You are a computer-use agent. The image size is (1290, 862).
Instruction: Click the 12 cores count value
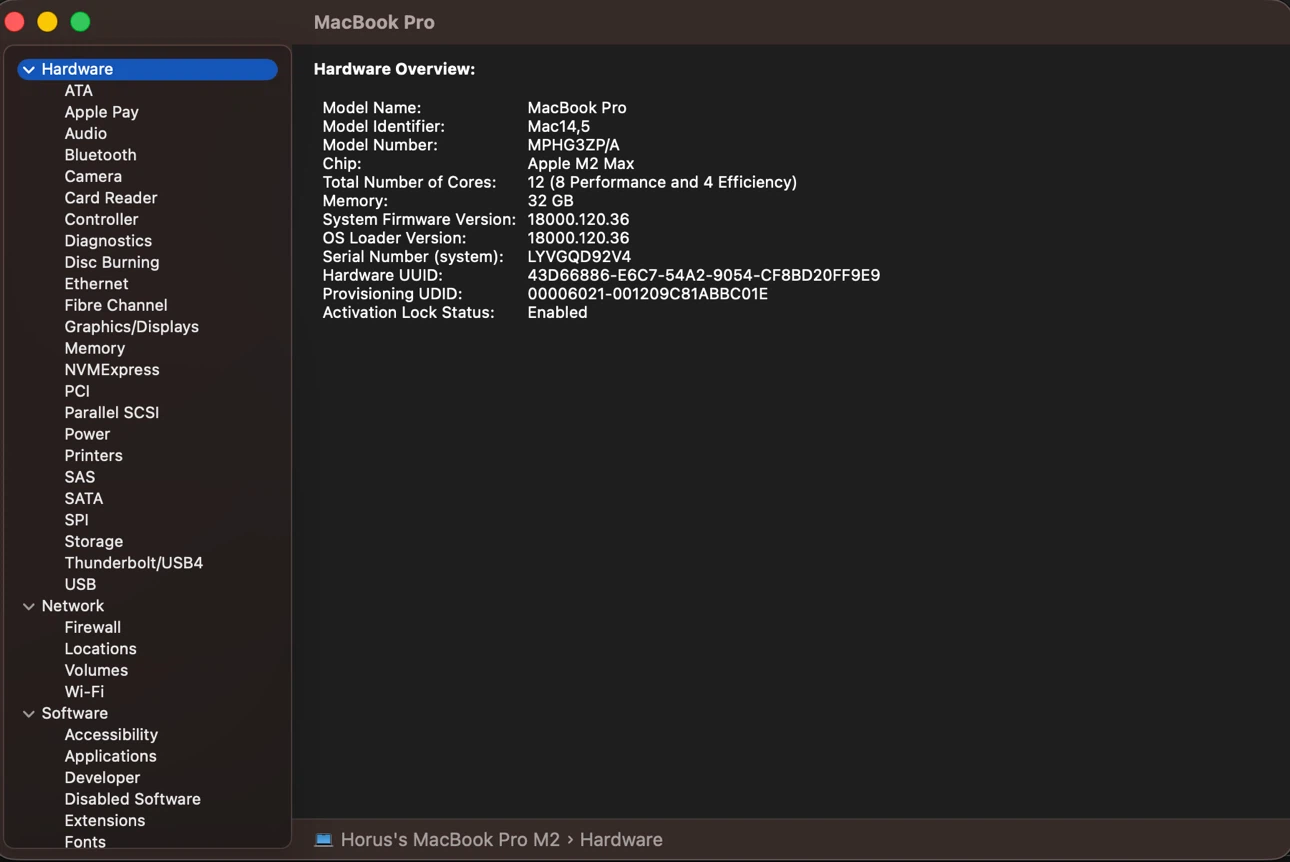pyautogui.click(x=662, y=183)
